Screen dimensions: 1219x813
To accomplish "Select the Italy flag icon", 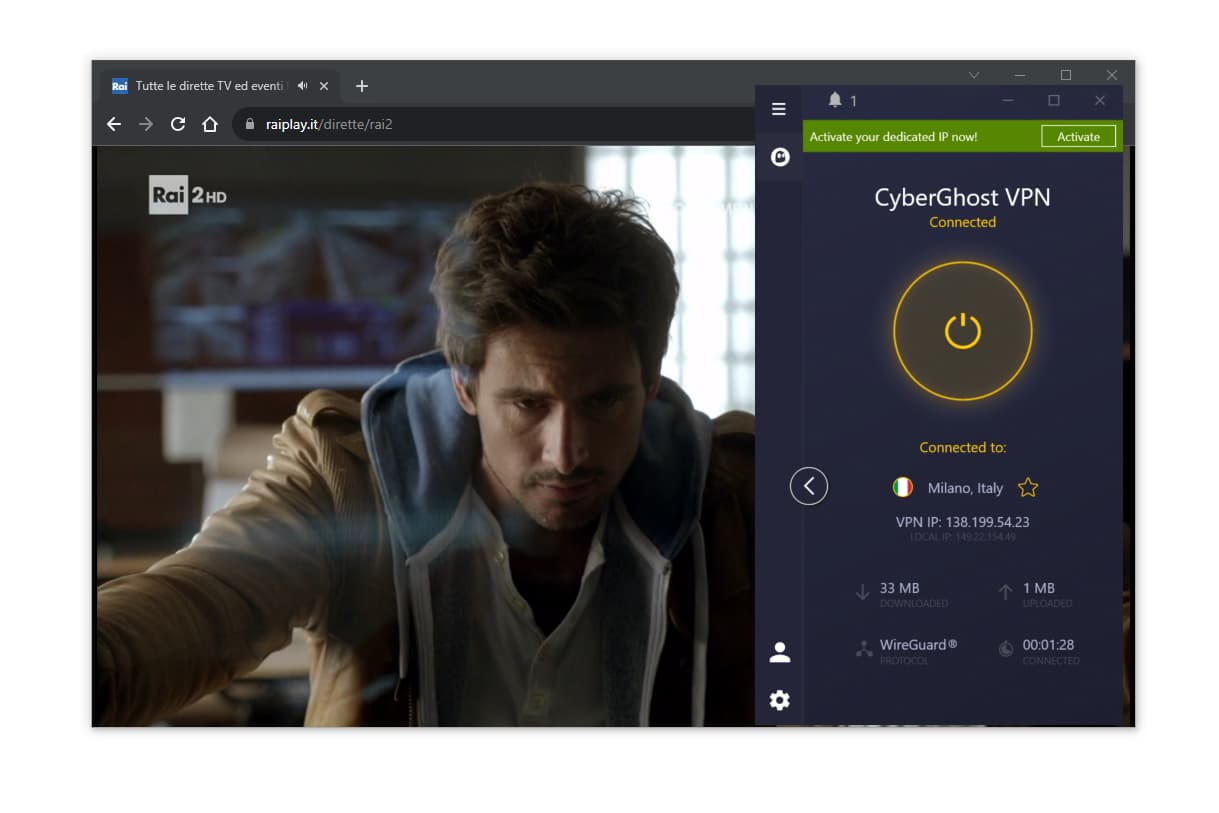I will pyautogui.click(x=903, y=488).
